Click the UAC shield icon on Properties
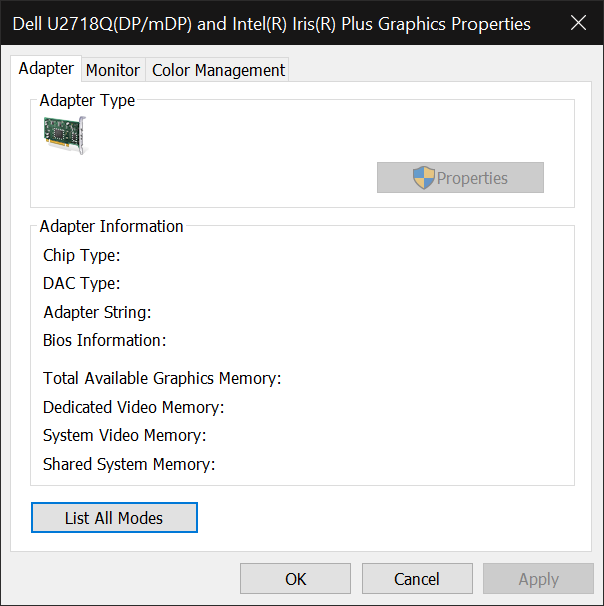 [x=424, y=178]
